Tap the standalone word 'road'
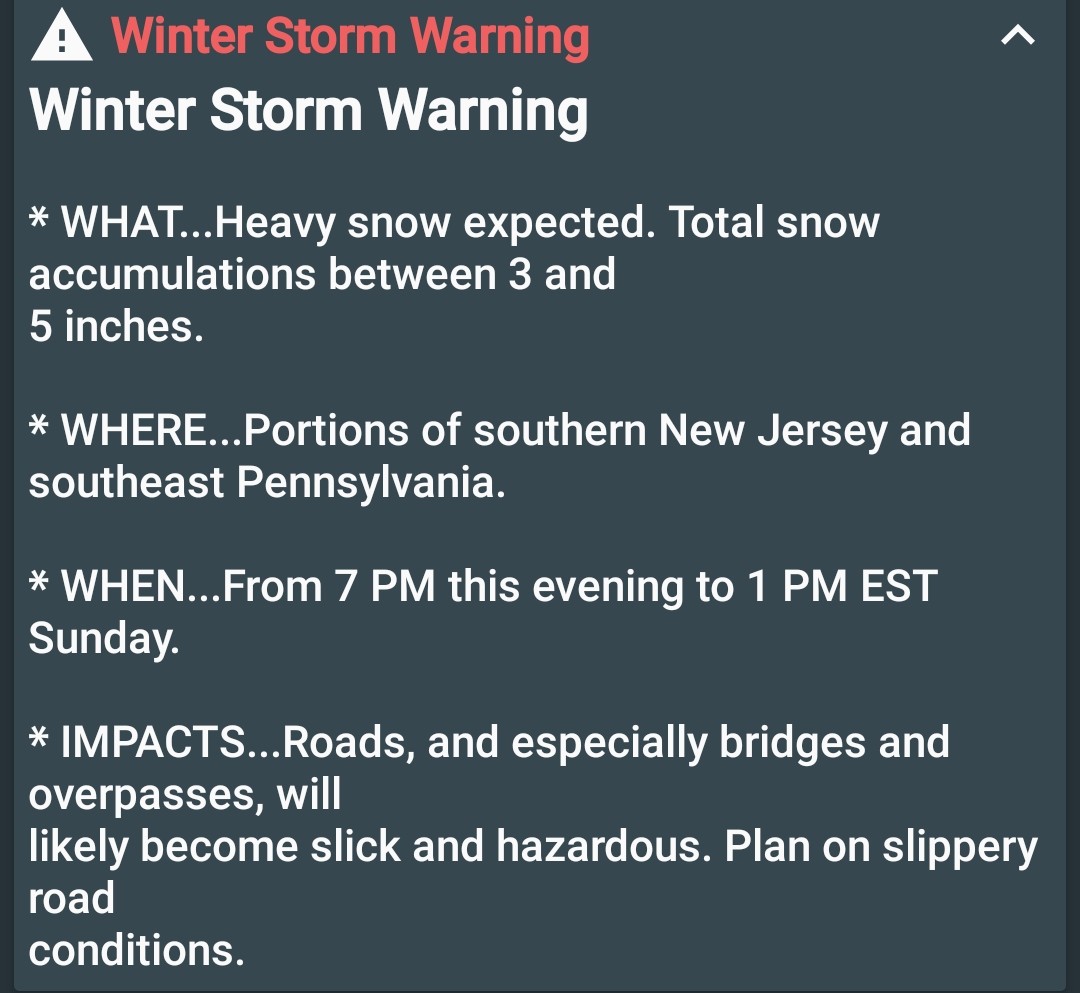Image resolution: width=1080 pixels, height=993 pixels. [71, 899]
